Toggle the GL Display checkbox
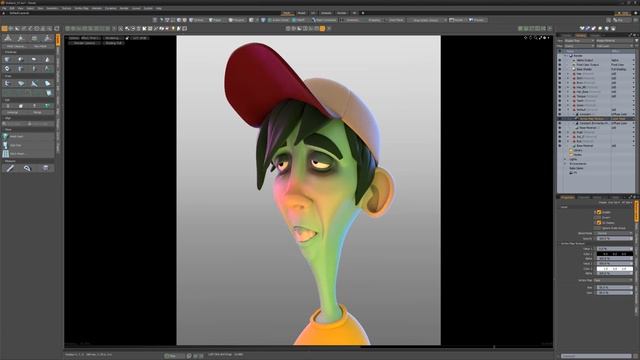This screenshot has width=640, height=360. point(599,223)
